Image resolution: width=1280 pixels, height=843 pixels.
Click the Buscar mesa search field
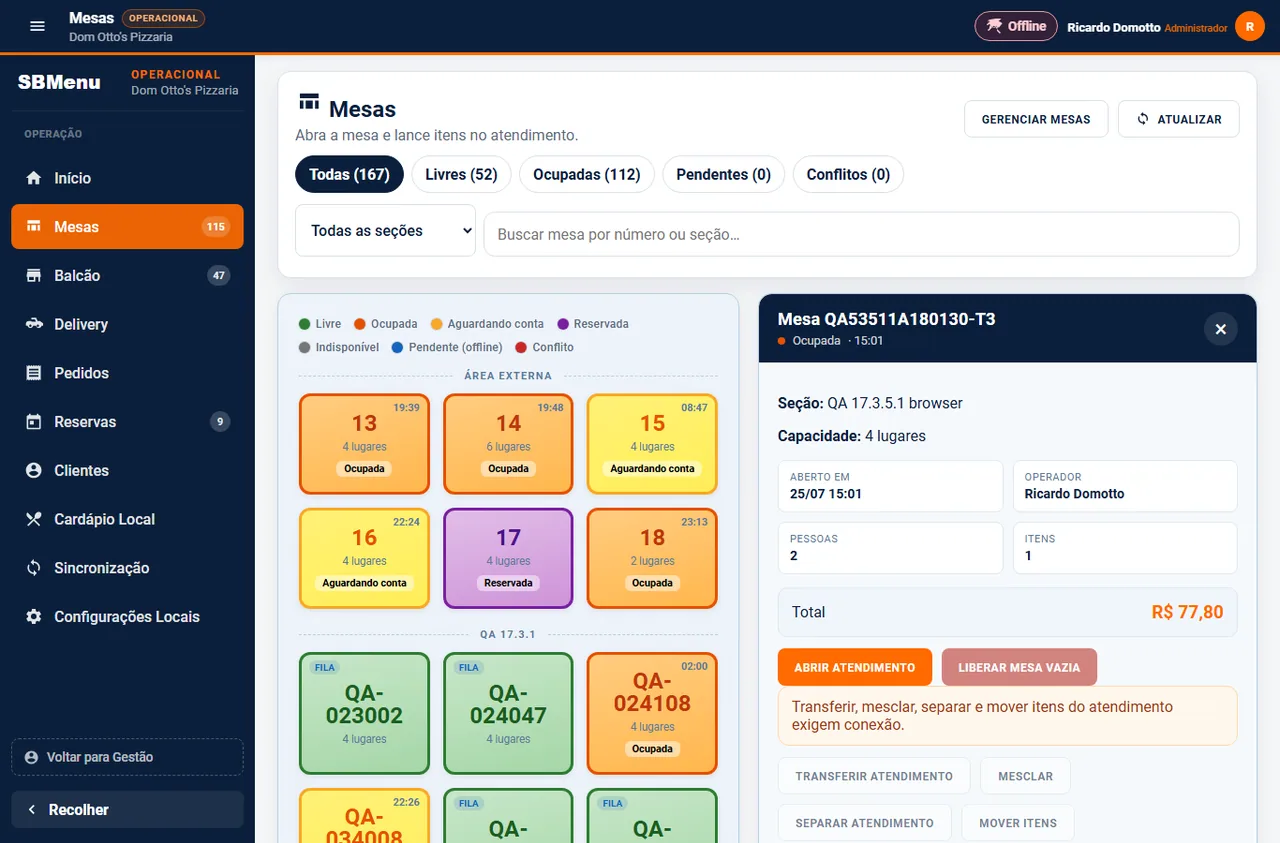click(861, 234)
